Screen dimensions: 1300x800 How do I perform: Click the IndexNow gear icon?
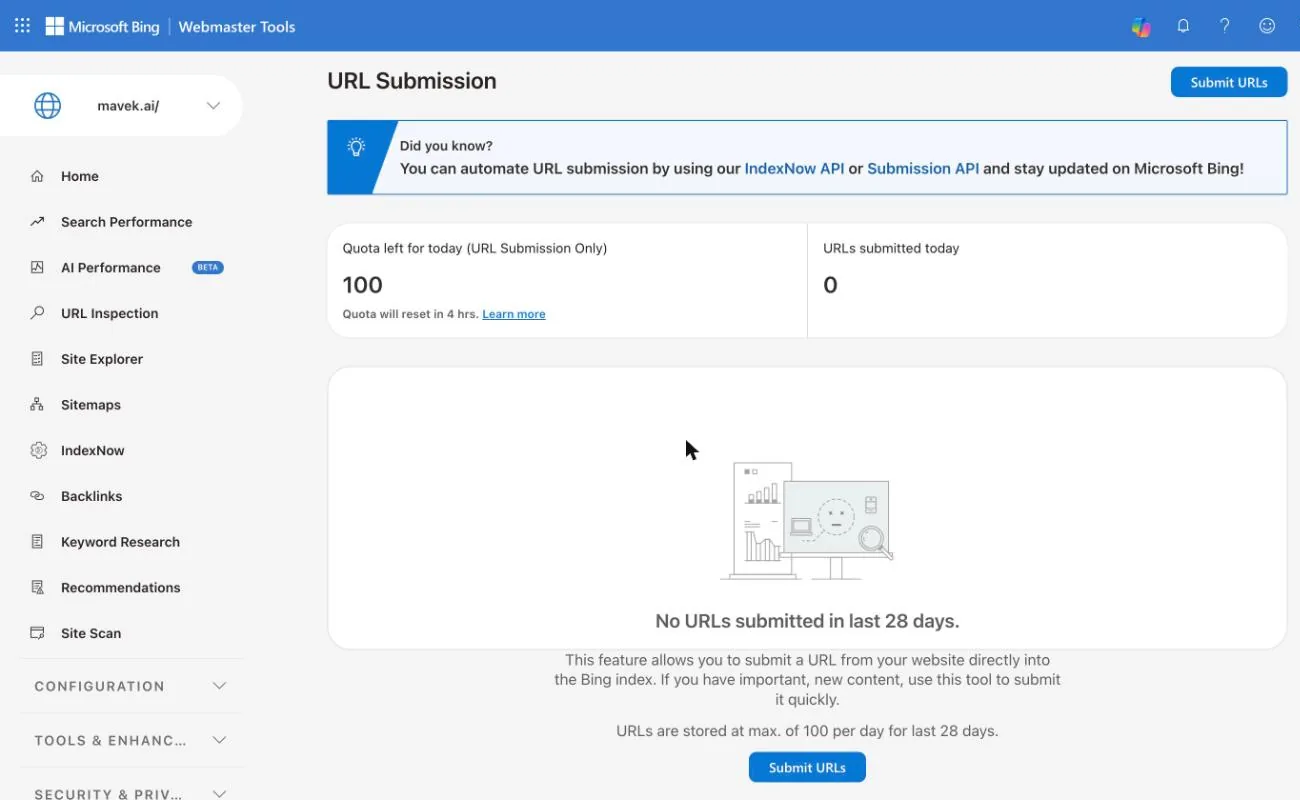38,450
